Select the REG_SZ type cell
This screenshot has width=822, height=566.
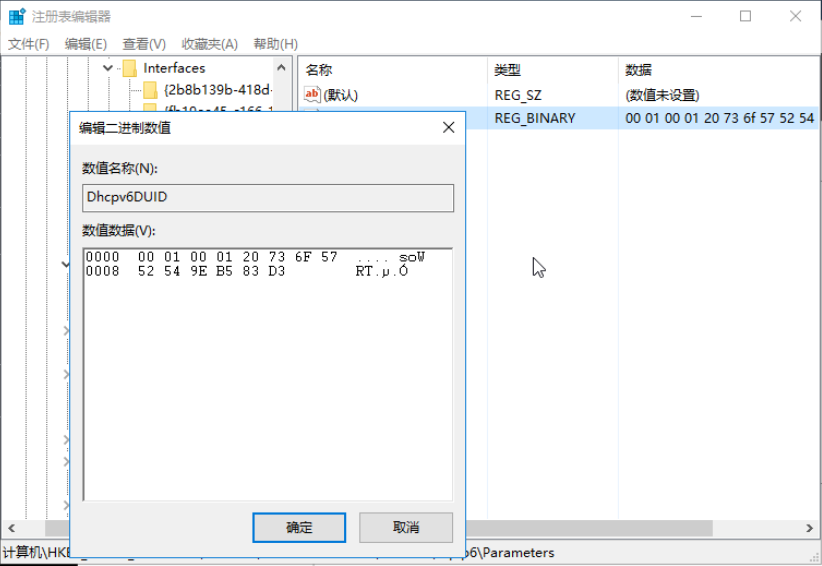(518, 95)
